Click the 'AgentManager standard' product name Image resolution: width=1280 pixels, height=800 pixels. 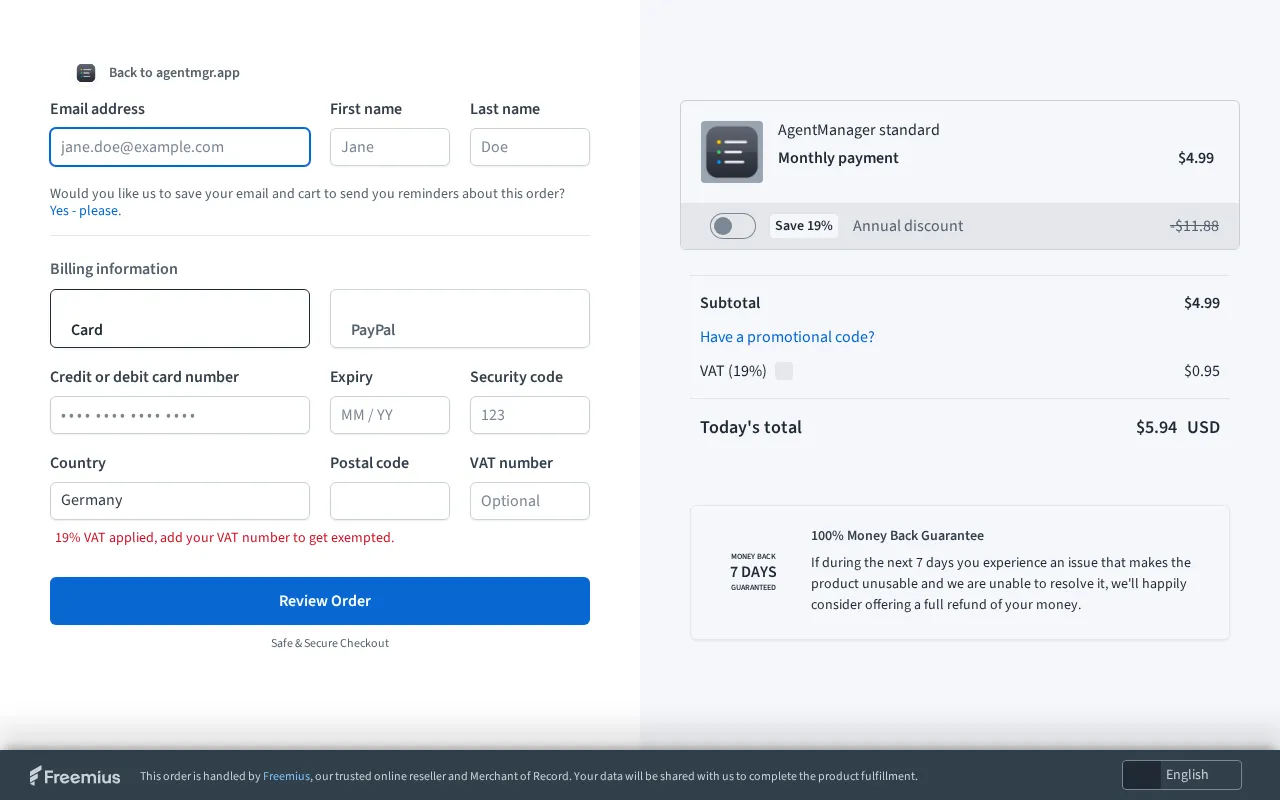(859, 130)
